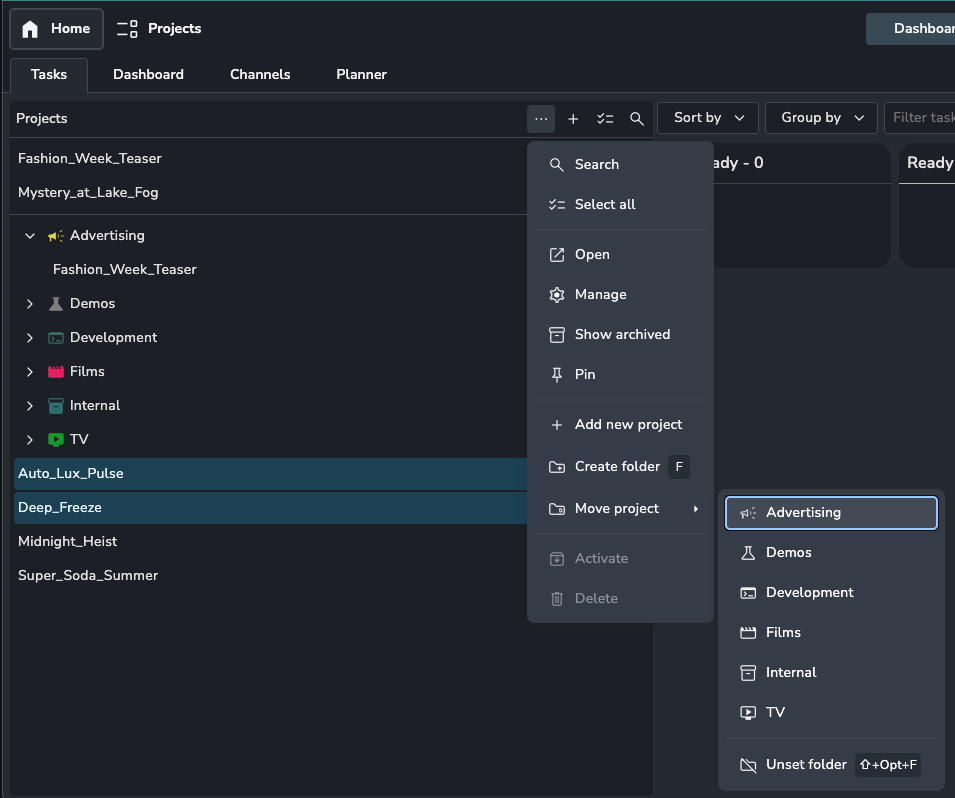Click the select-all checklist icon in Projects header
The width and height of the screenshot is (955, 798).
605,119
